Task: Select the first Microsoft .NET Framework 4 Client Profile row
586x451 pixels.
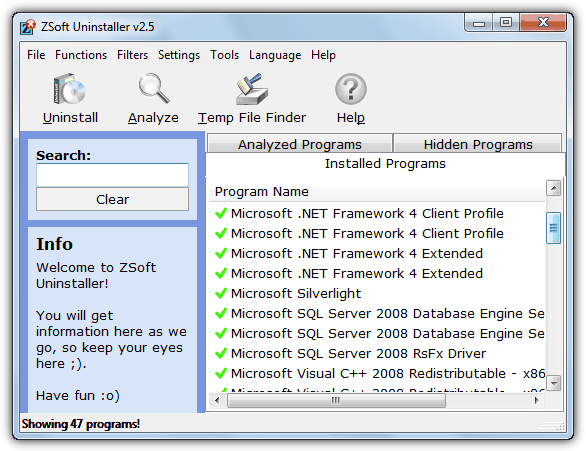Action: tap(377, 213)
